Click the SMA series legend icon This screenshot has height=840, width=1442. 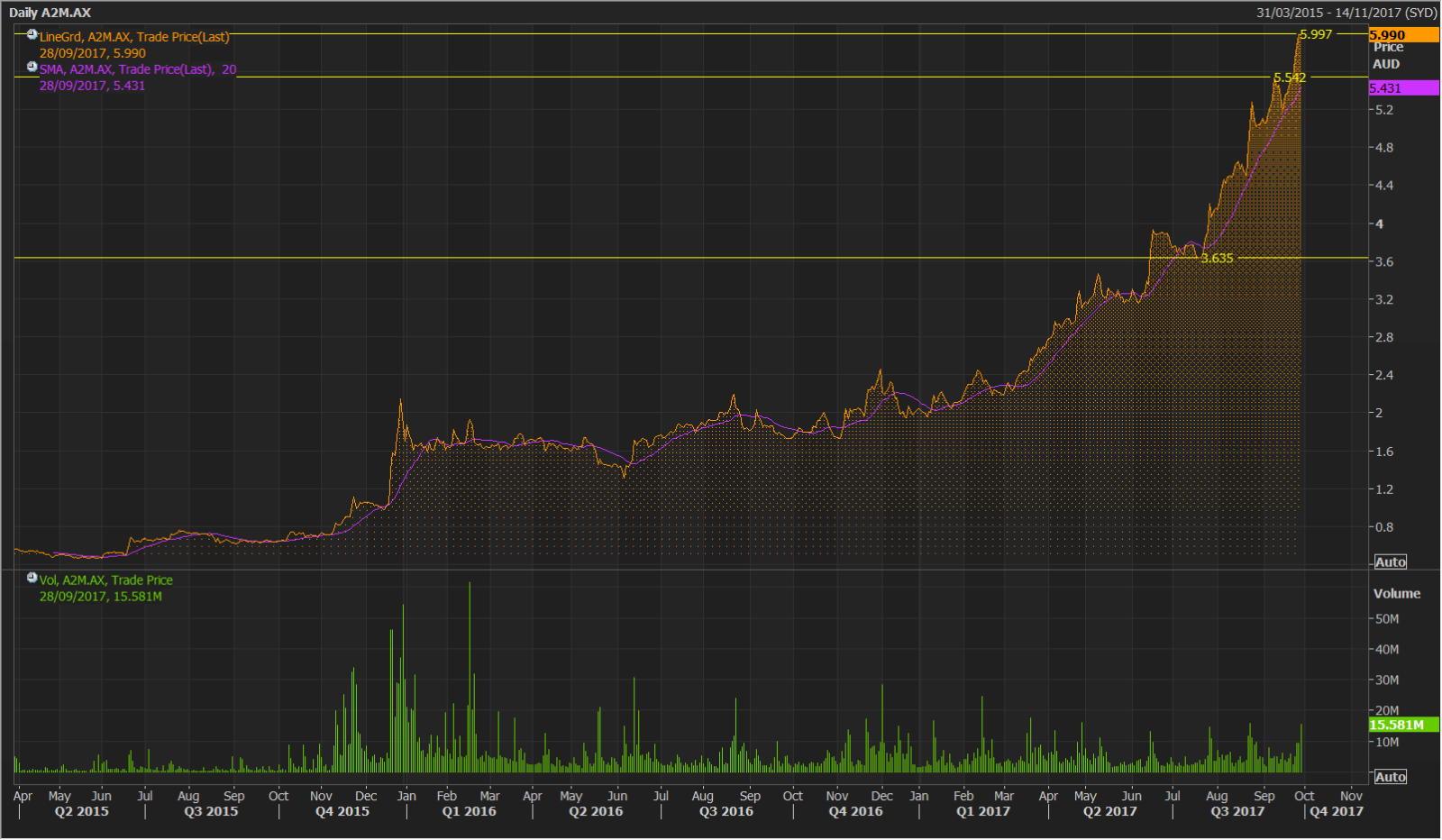(32, 67)
